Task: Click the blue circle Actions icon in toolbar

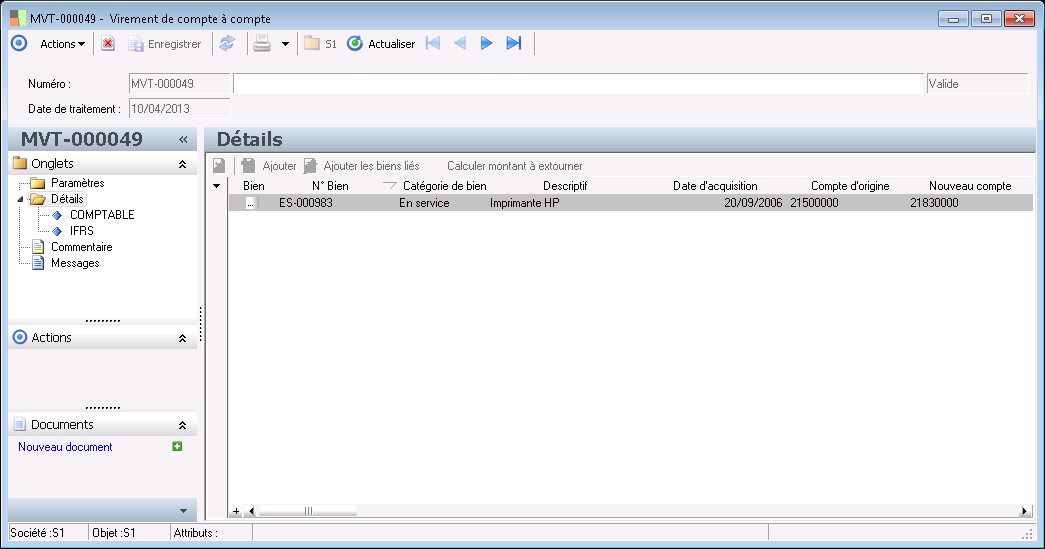Action: [x=19, y=43]
